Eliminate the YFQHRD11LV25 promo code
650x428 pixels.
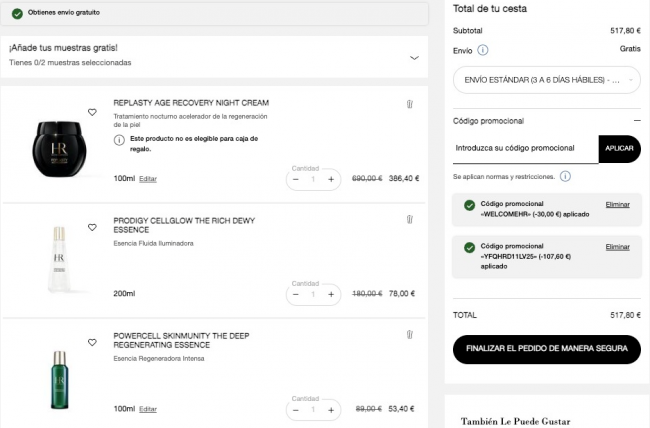617,246
